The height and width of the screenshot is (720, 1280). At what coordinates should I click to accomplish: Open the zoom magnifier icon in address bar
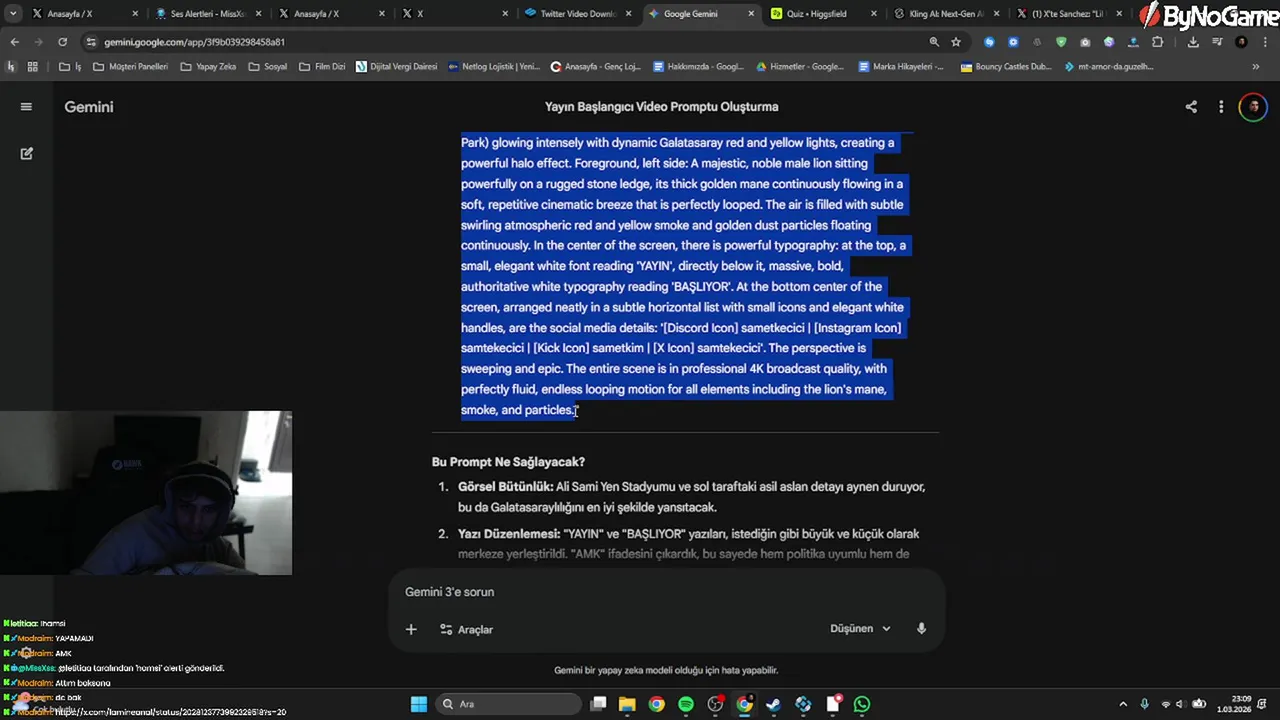[x=934, y=42]
